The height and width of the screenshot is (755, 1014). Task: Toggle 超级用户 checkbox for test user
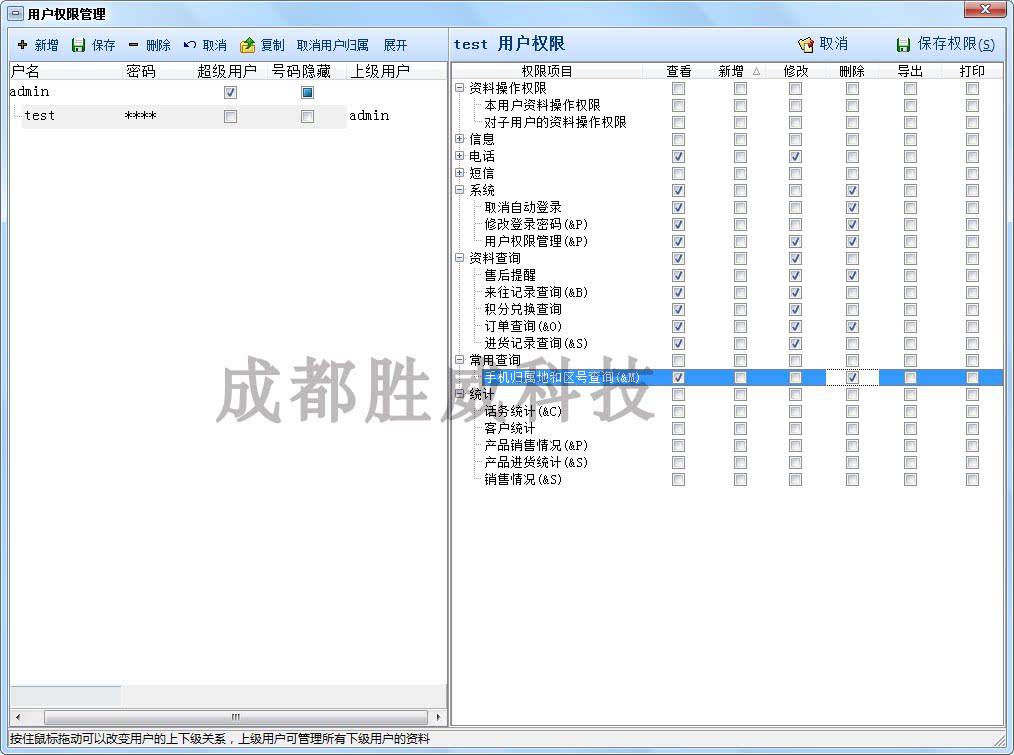[x=230, y=116]
